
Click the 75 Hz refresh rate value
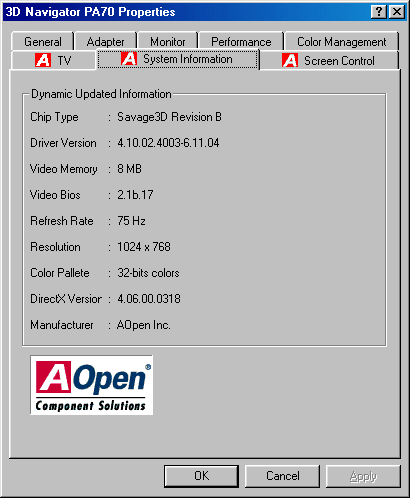tap(131, 221)
